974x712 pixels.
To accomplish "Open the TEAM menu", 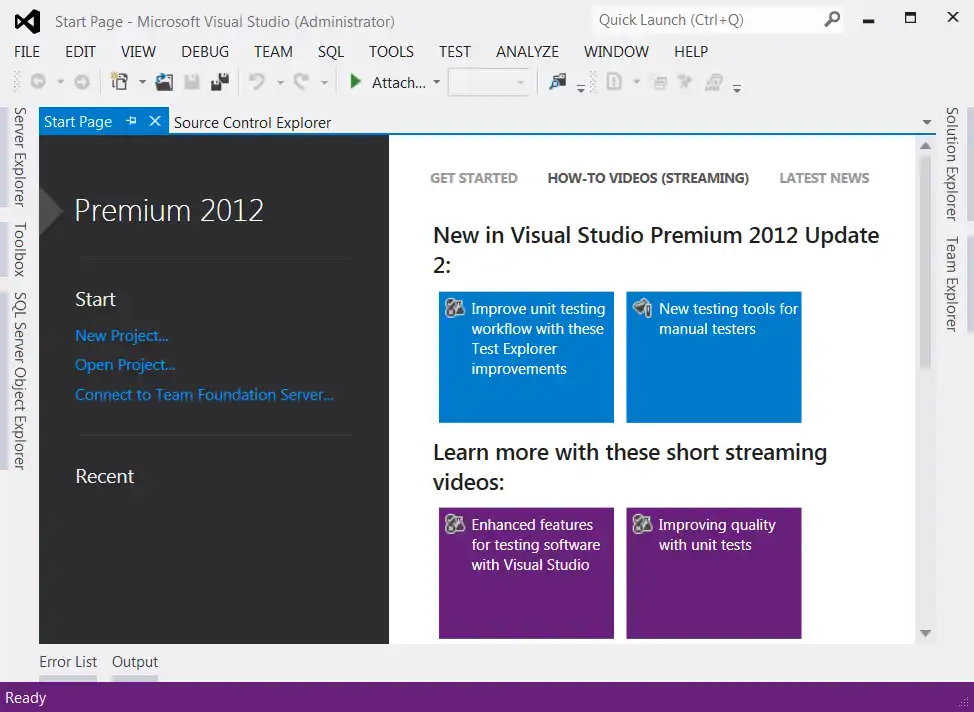I will pos(273,52).
